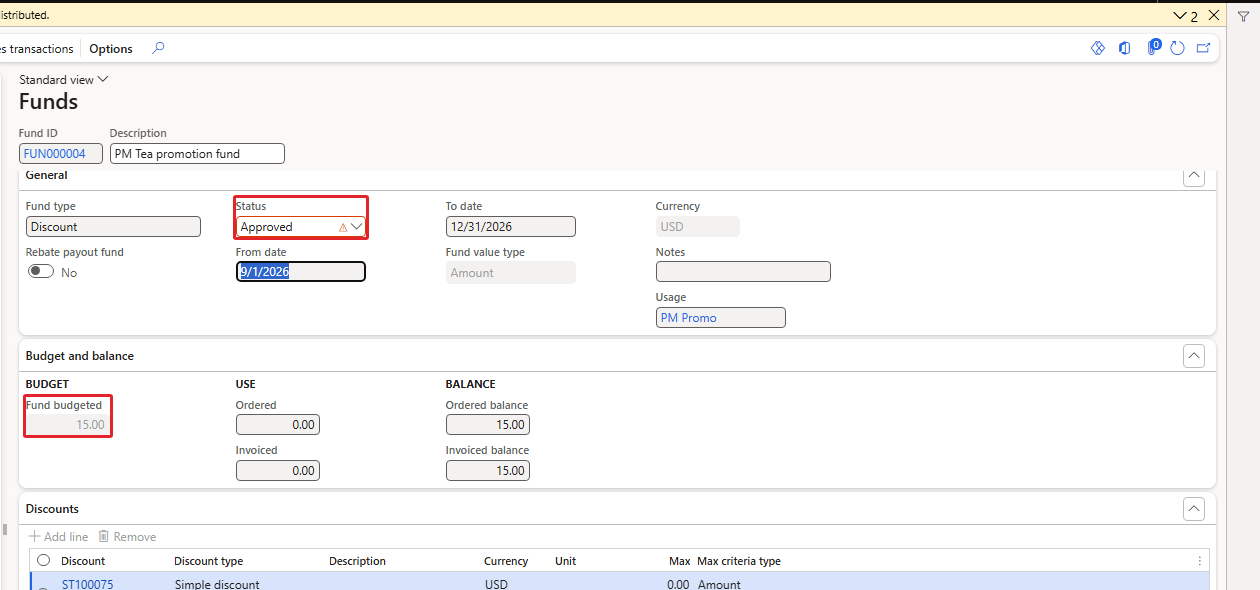Click the From date field
This screenshot has height=590, width=1260.
pyautogui.click(x=301, y=272)
